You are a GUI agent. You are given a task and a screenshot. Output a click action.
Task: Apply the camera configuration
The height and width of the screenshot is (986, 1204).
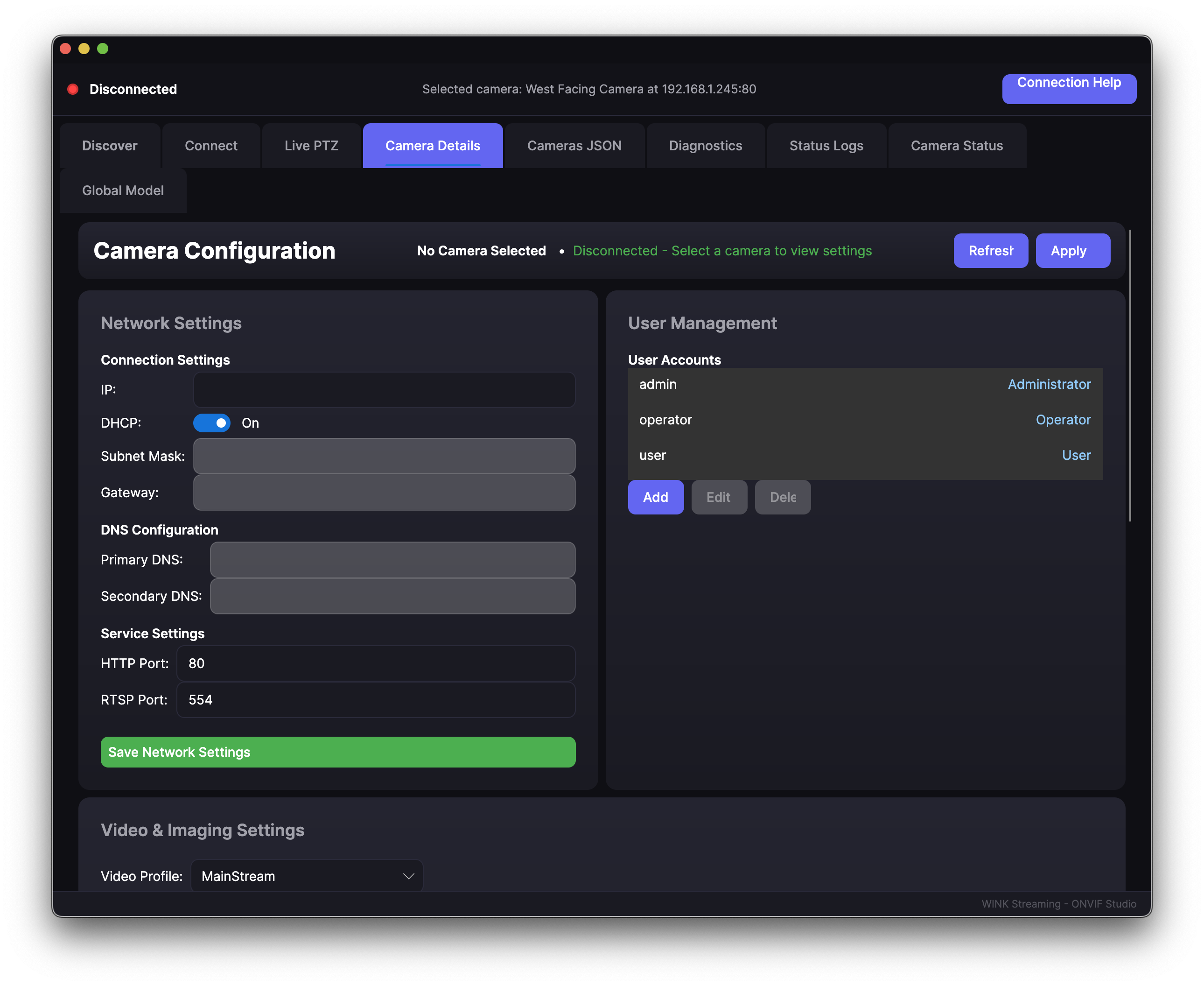(x=1073, y=251)
